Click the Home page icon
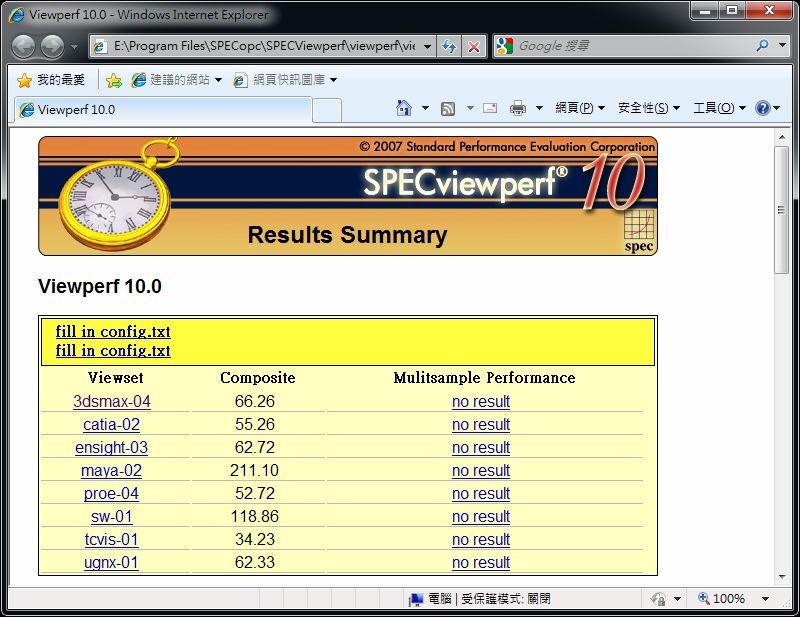The height and width of the screenshot is (617, 800). (404, 108)
